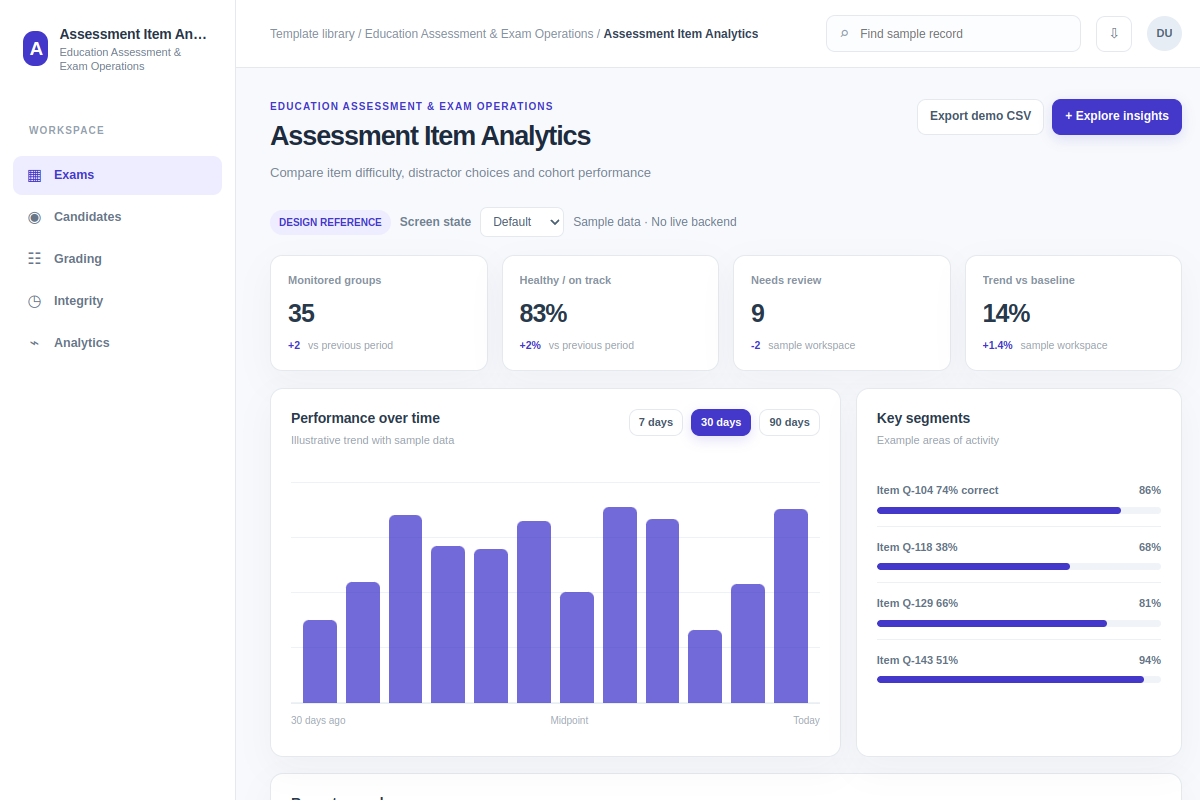Image resolution: width=1200 pixels, height=800 pixels.
Task: Click the DESIGN REFERENCE badge
Action: pos(330,222)
